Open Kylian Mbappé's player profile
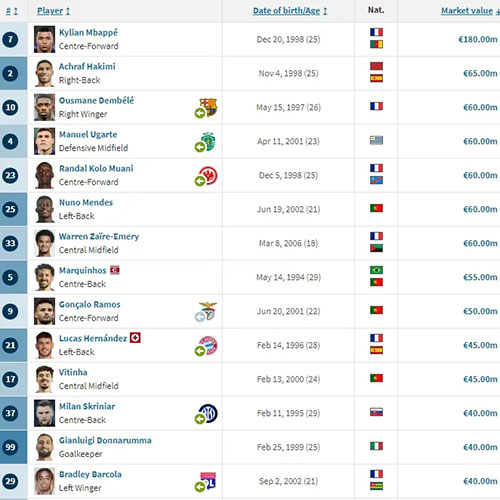Screen dimensions: 500x500 (88, 32)
